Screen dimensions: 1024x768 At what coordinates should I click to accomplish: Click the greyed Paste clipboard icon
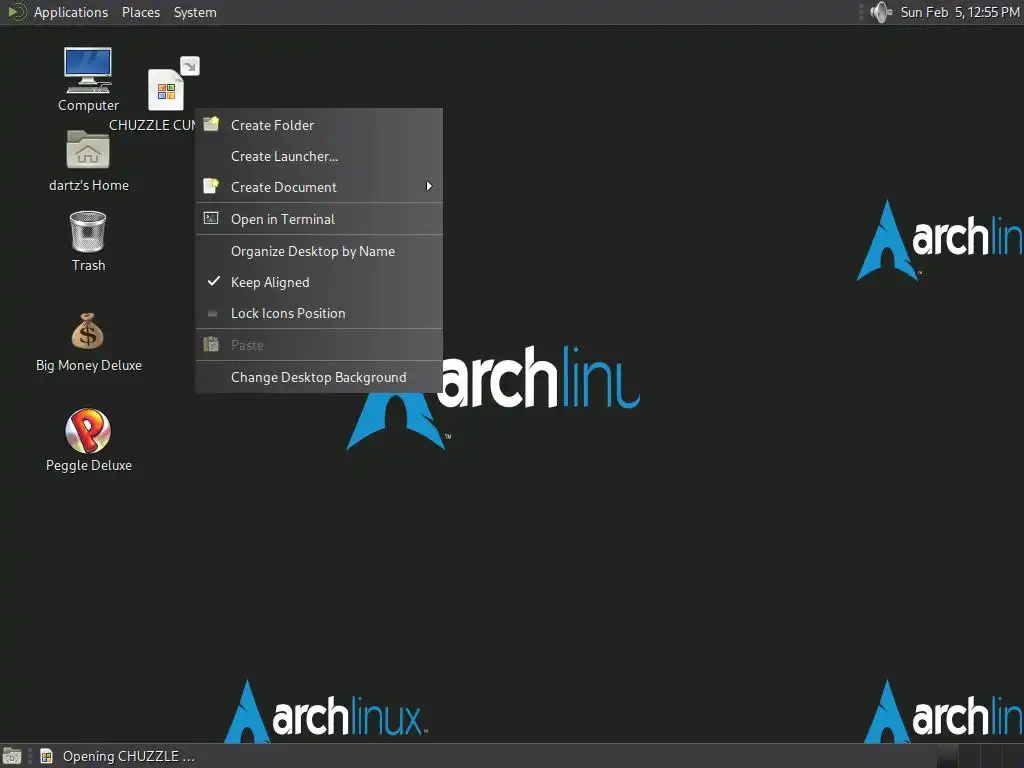[x=211, y=344]
